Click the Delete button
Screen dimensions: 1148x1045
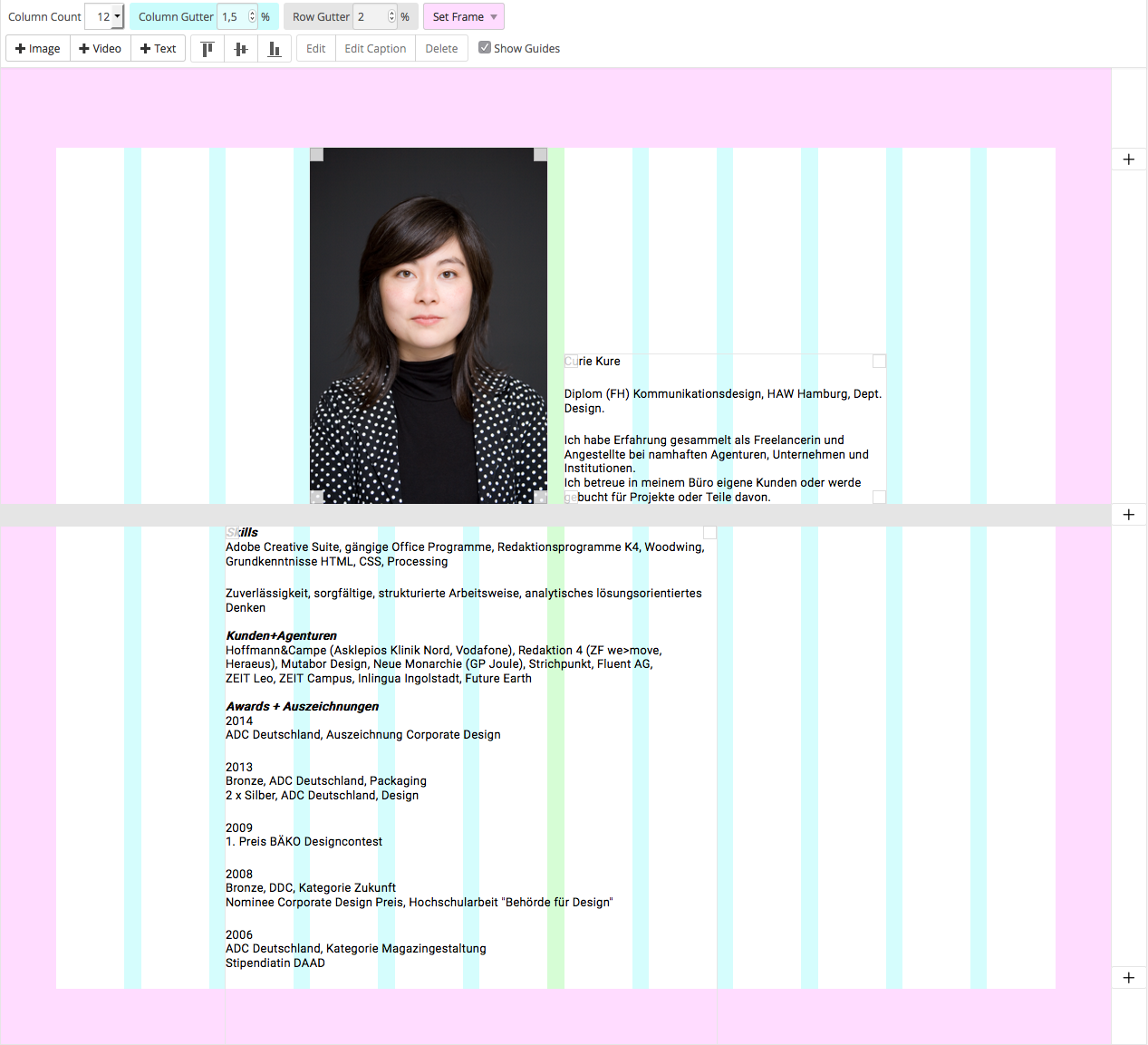click(441, 48)
